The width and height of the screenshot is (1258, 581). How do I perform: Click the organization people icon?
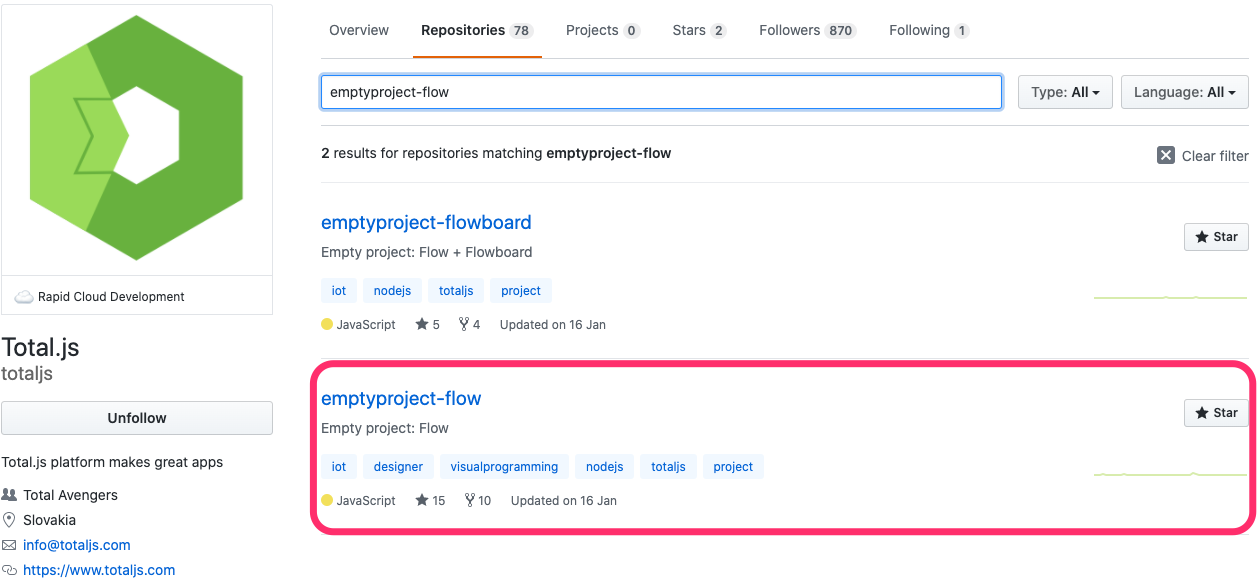9,495
